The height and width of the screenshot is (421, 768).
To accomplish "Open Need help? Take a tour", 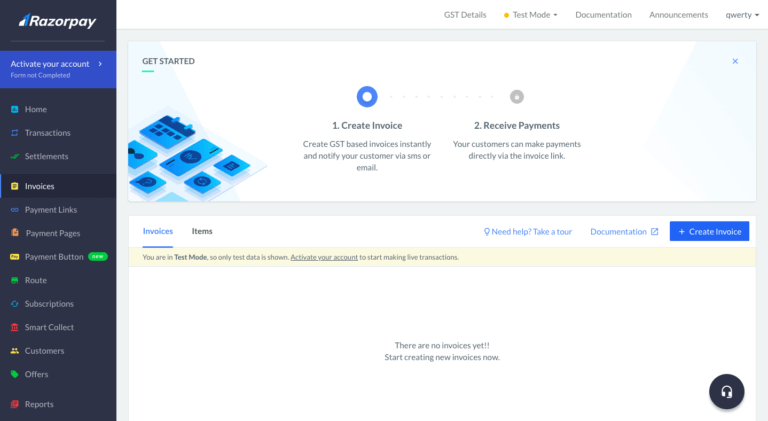I will tap(528, 231).
